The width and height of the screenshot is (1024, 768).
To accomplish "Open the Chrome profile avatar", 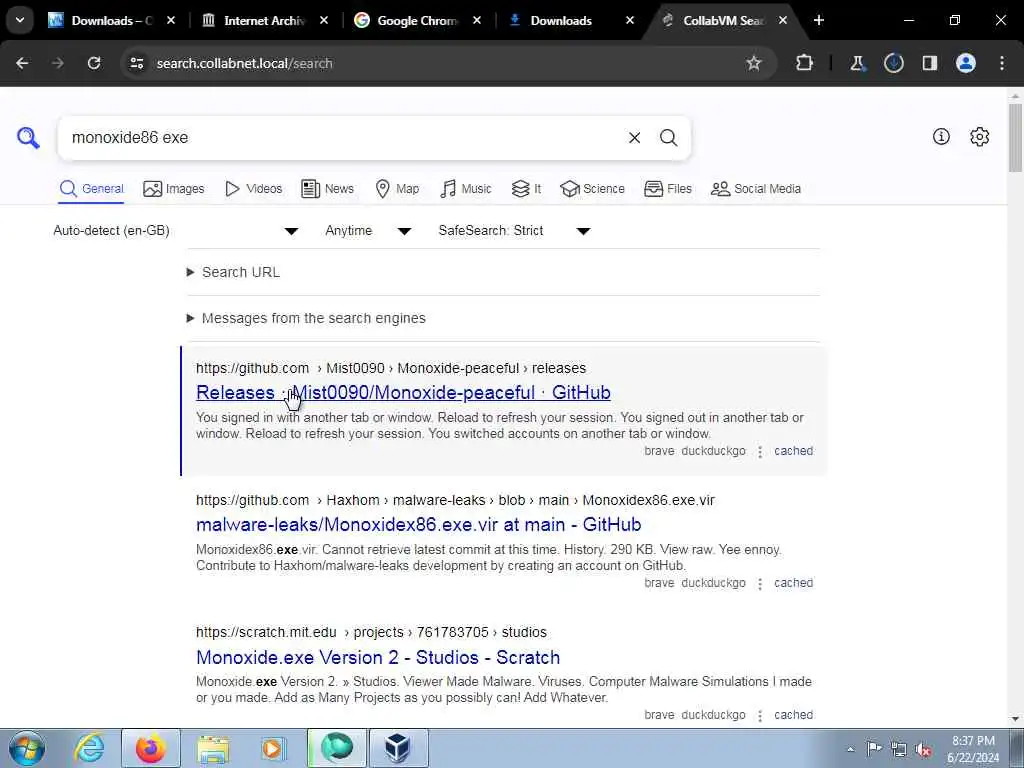I will [x=966, y=63].
